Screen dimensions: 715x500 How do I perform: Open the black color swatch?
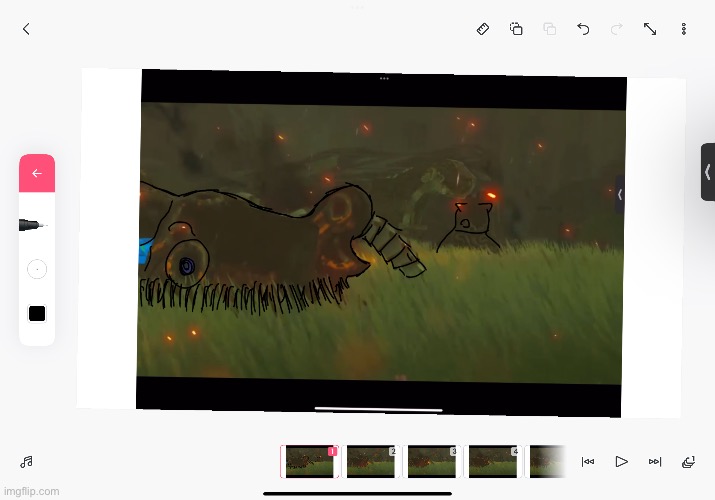[37, 314]
